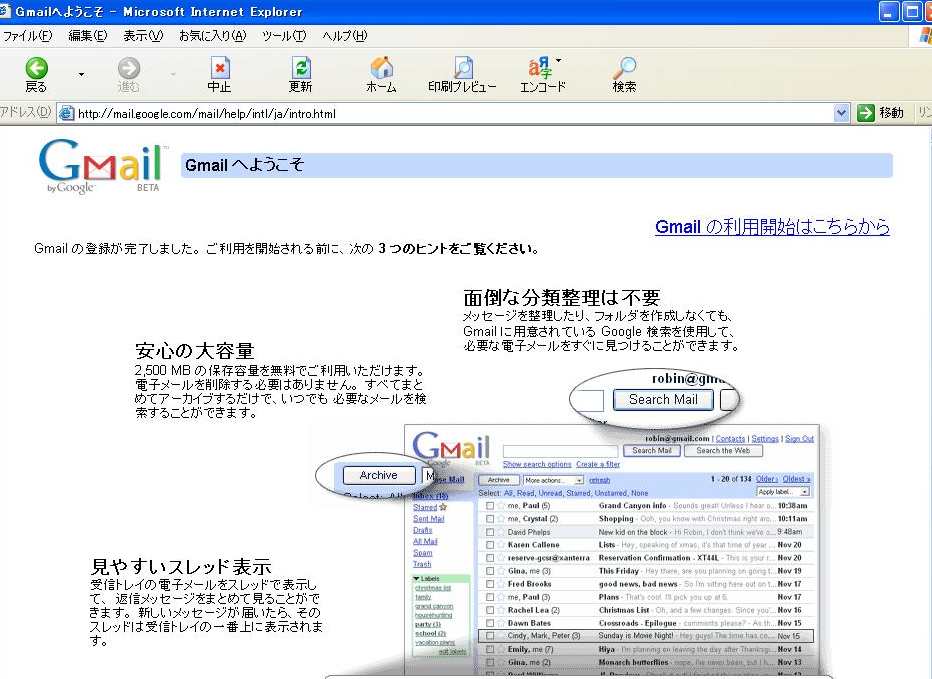This screenshot has width=932, height=679.
Task: Click the paragraph mentioning 2,500 MB の保存容量
Action: point(281,391)
